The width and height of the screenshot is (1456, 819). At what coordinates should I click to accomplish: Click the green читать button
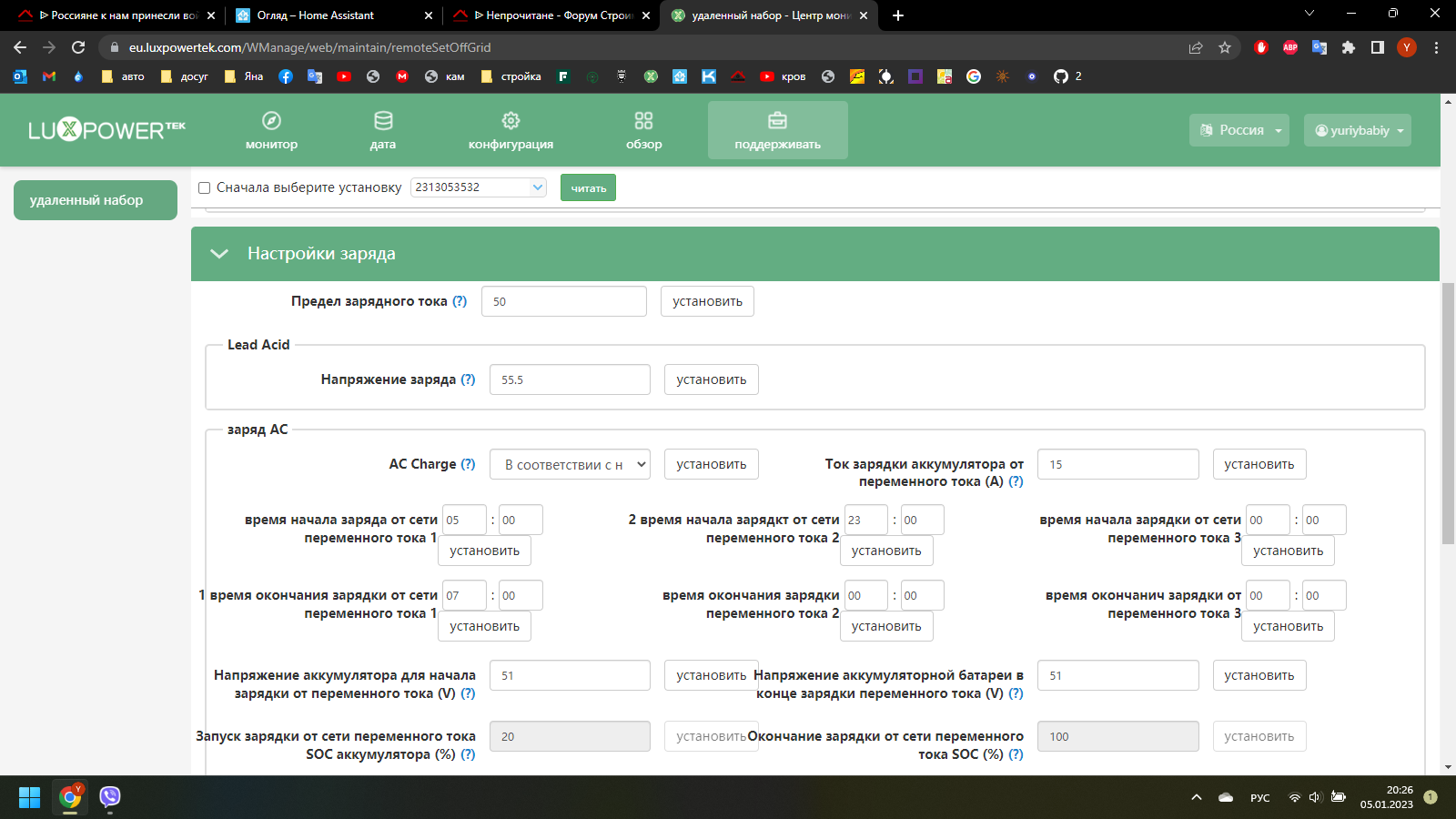pyautogui.click(x=588, y=187)
